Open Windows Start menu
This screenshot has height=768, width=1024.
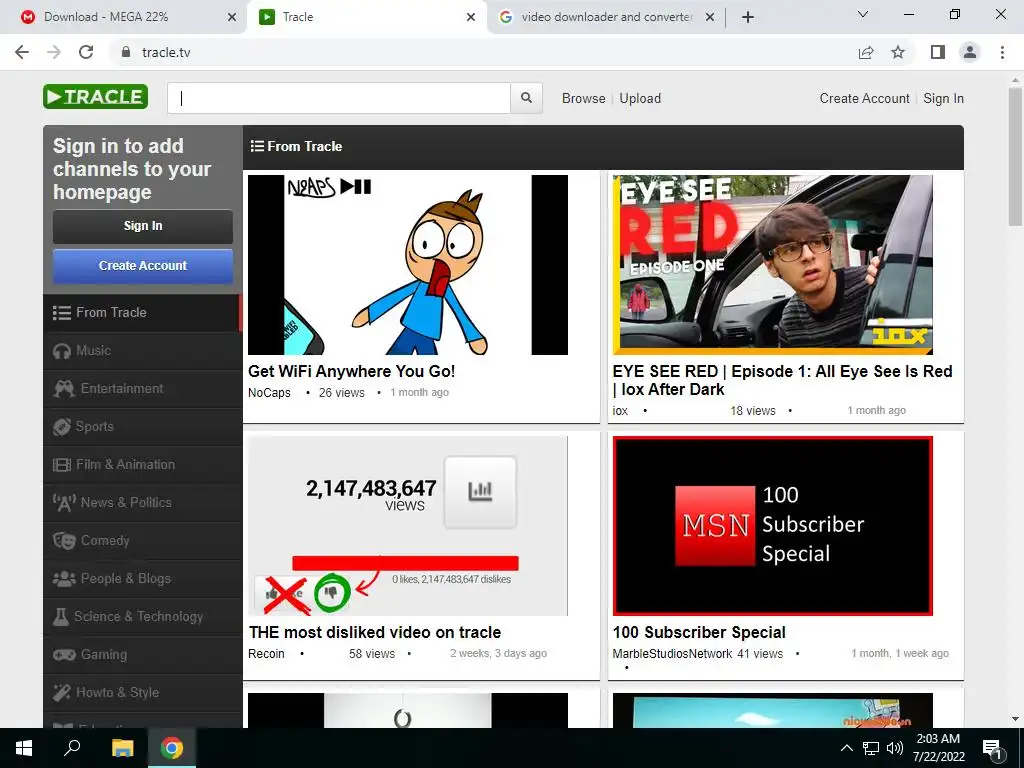[24, 748]
